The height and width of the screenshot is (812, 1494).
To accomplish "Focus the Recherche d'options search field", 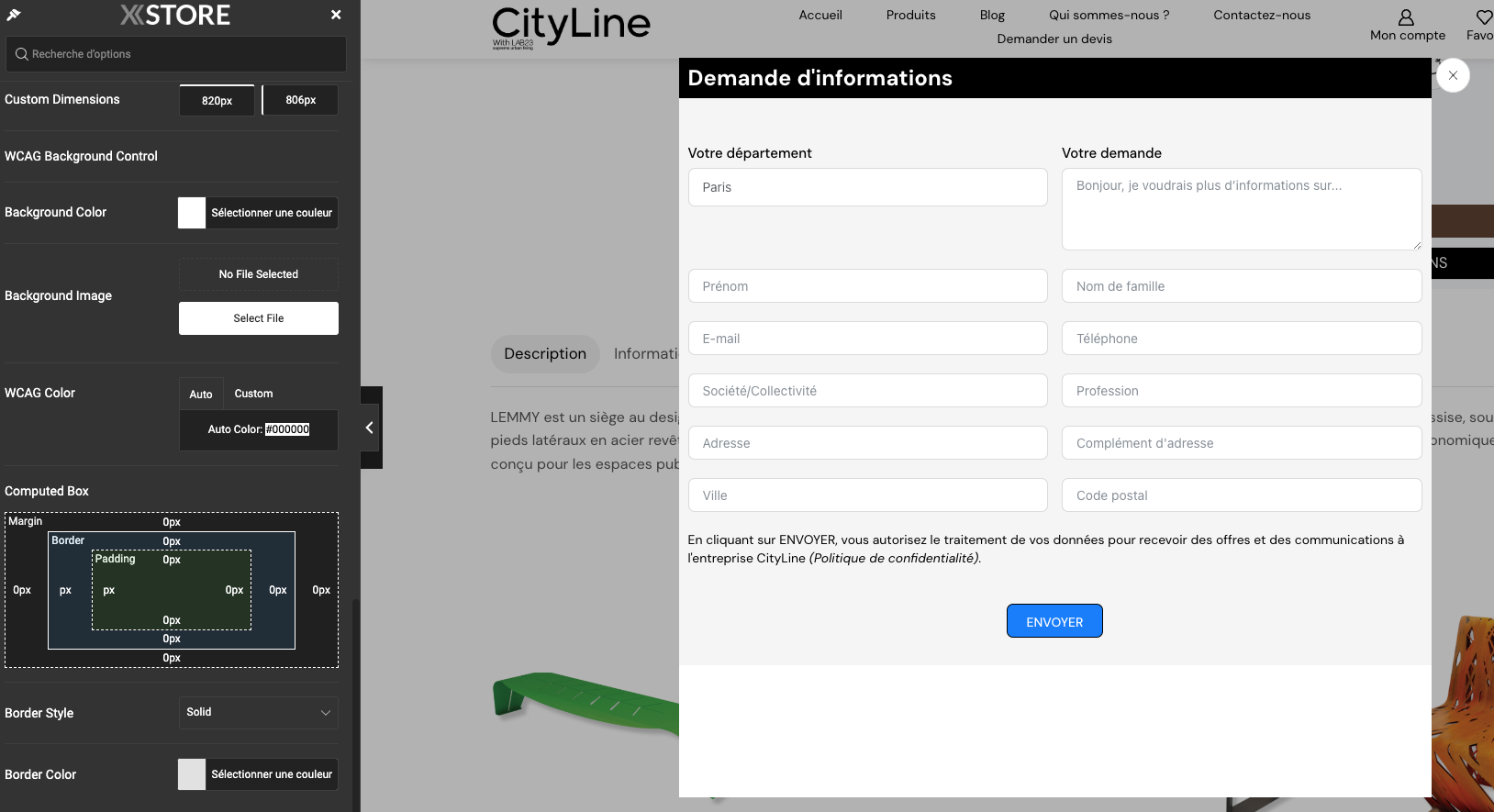I will (176, 54).
